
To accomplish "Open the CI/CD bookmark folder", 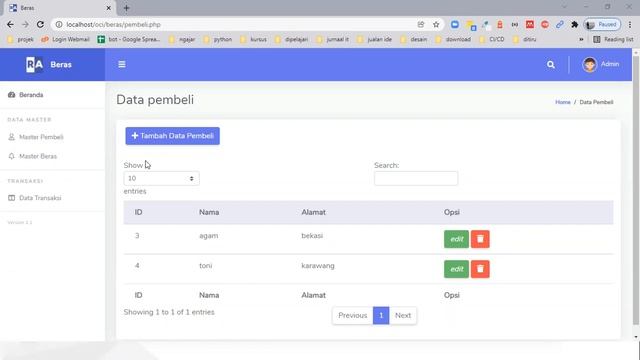I will pos(492,39).
